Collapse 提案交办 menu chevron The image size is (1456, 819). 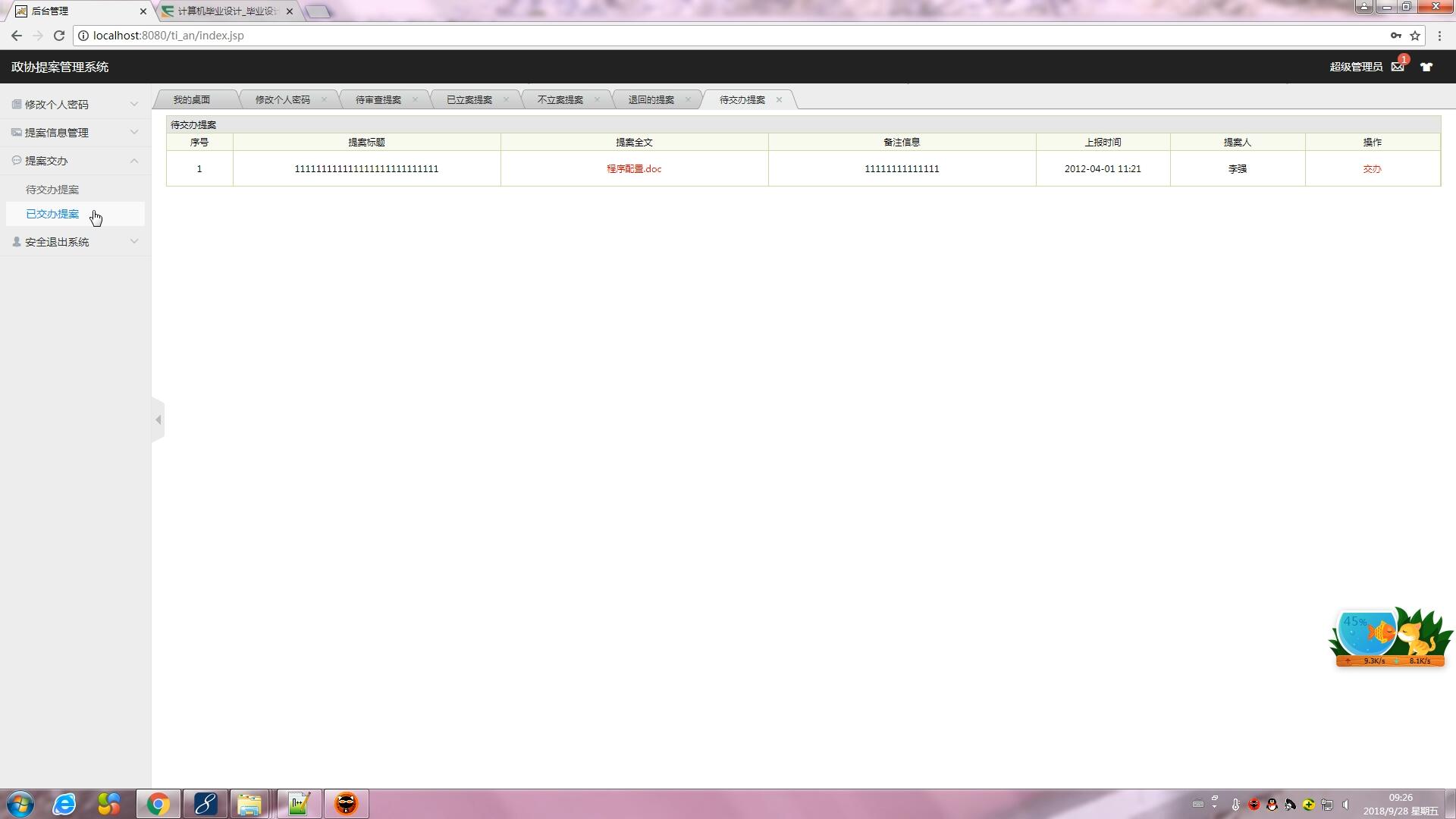point(134,160)
